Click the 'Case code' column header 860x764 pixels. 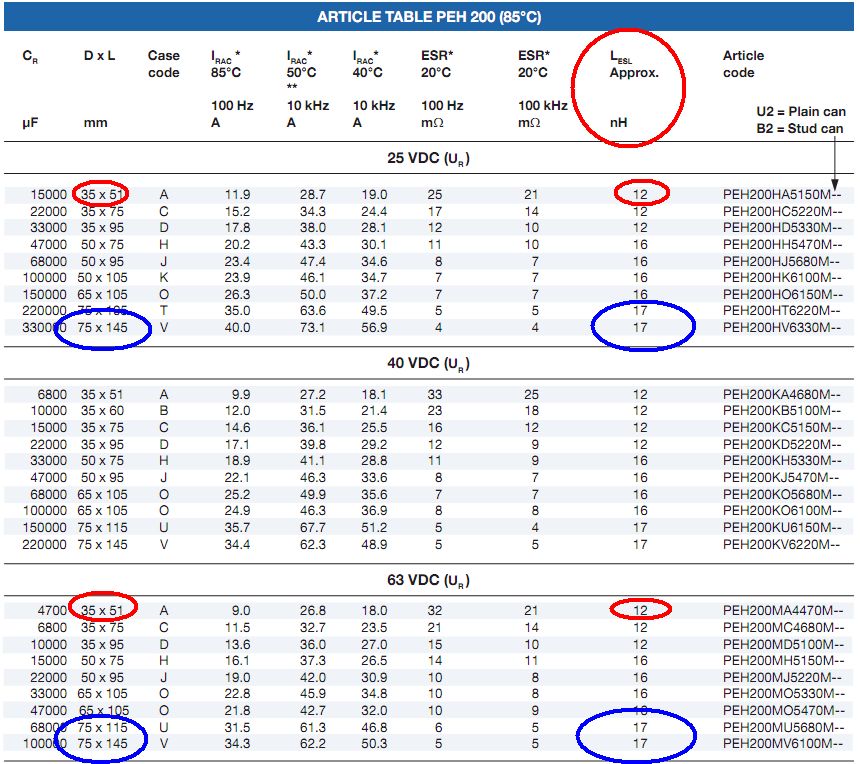point(163,64)
